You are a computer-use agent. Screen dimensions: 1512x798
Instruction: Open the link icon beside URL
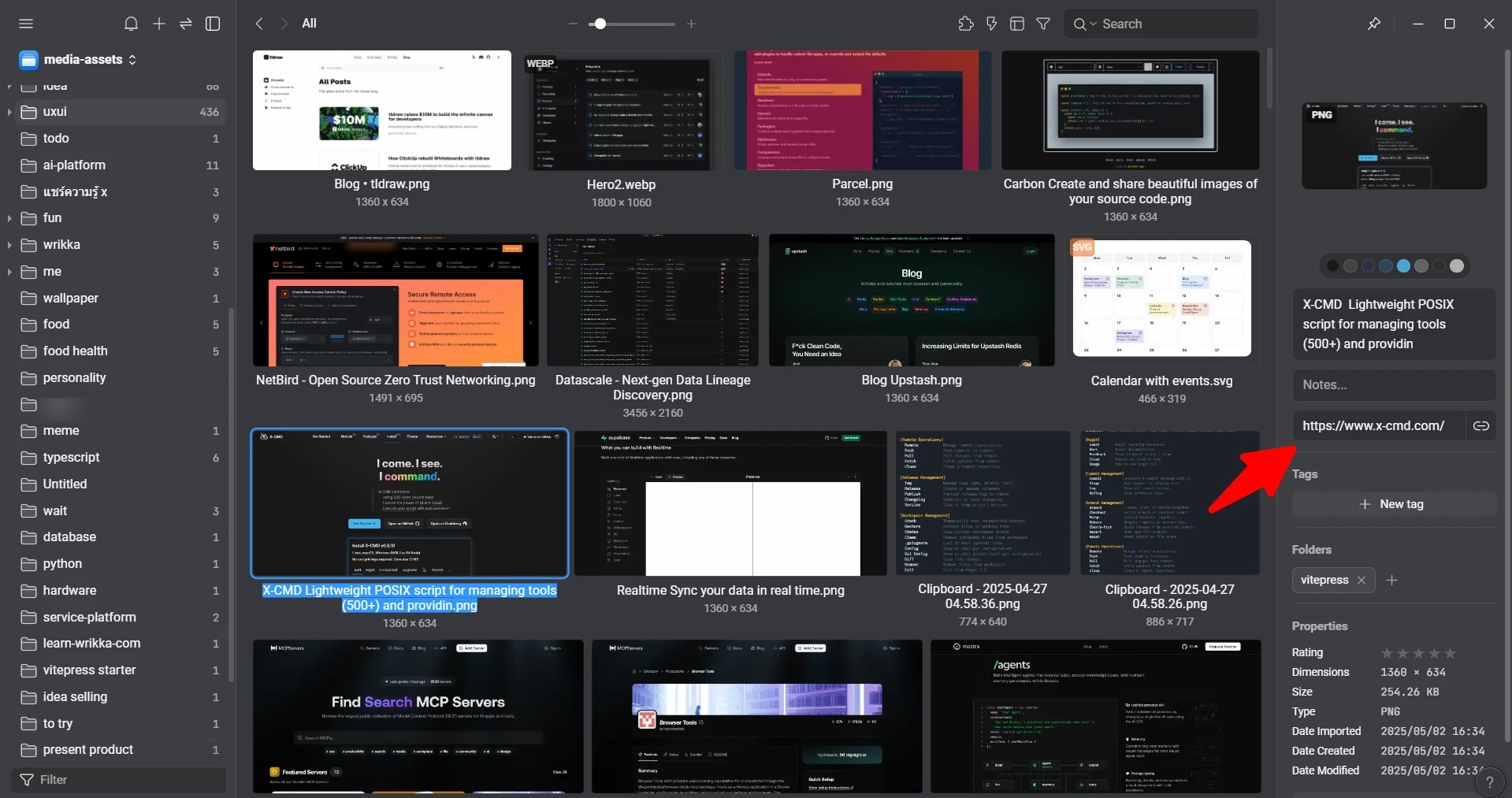click(x=1481, y=426)
